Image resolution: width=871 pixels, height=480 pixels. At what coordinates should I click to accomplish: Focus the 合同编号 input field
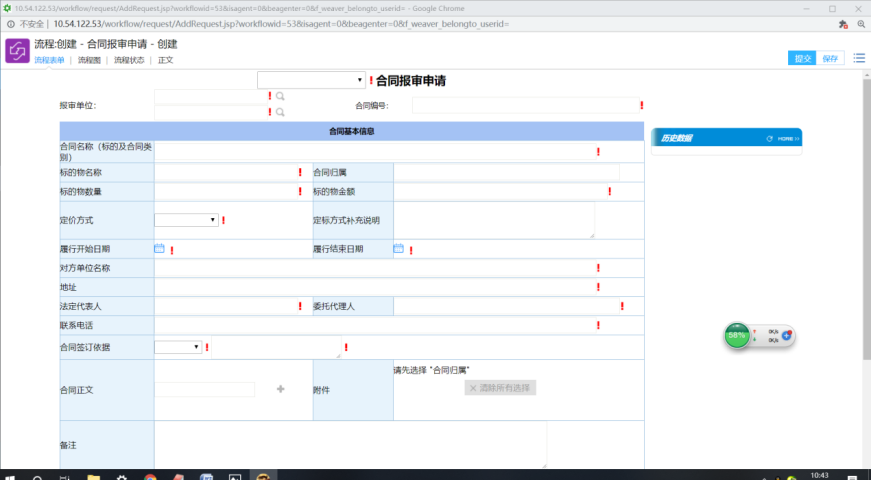click(525, 105)
